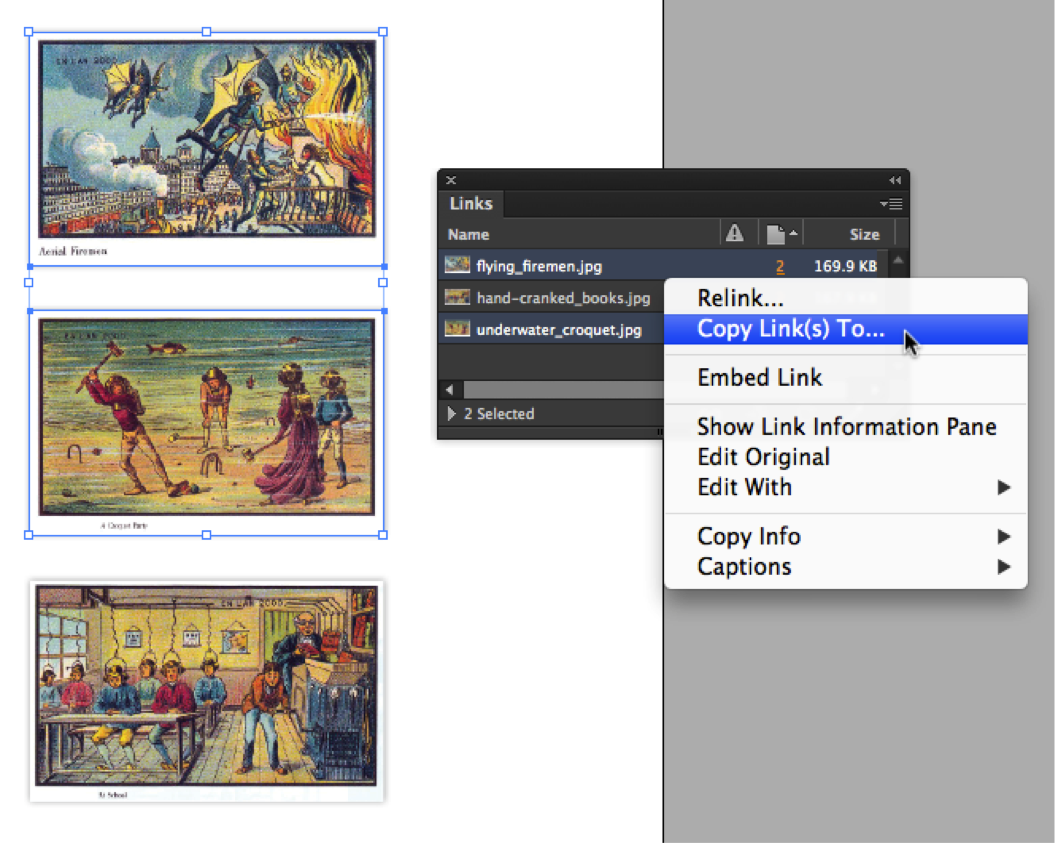Open the Links panel flyout menu

(x=892, y=203)
